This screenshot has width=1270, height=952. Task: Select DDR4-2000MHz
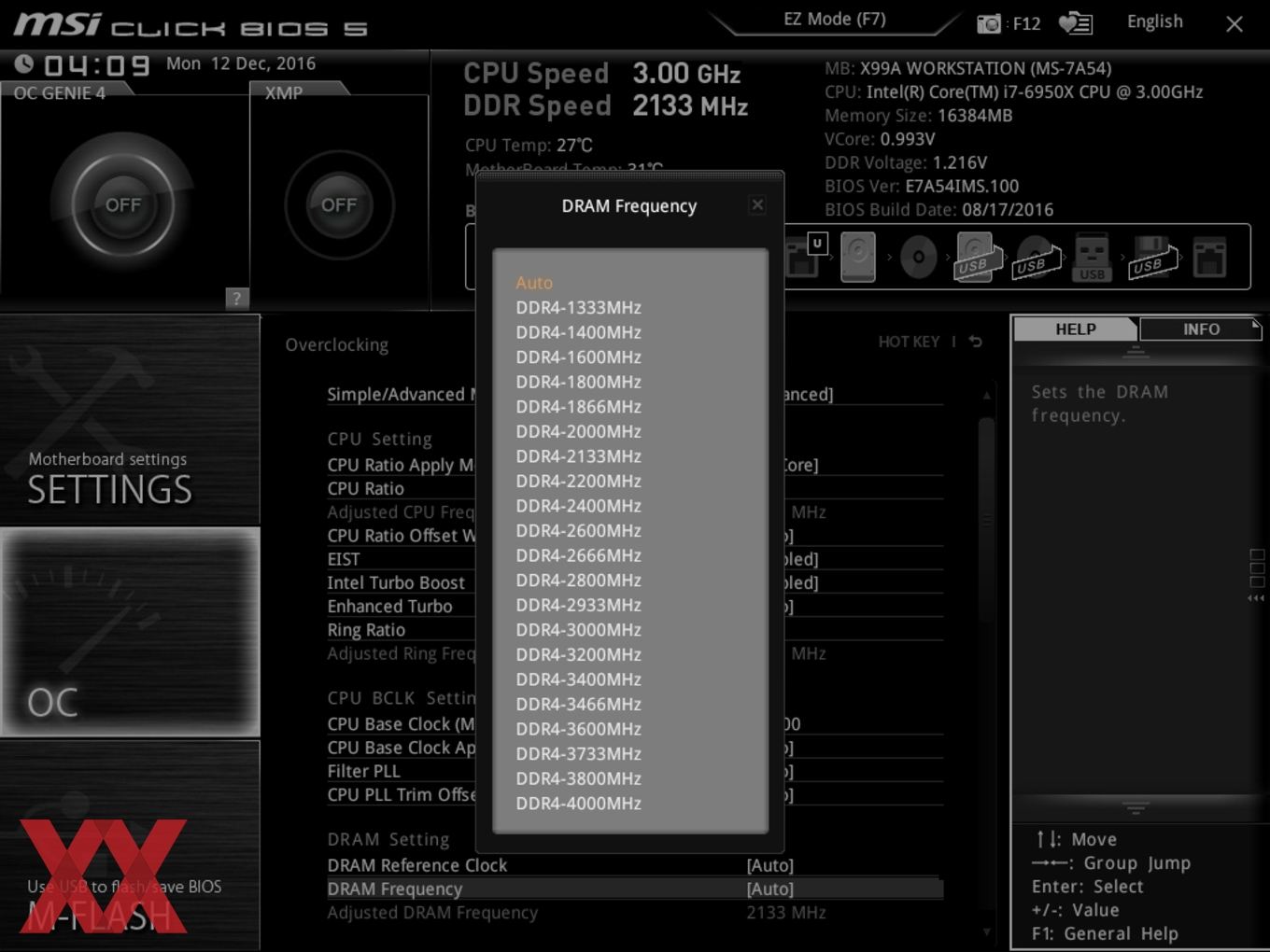(x=579, y=431)
